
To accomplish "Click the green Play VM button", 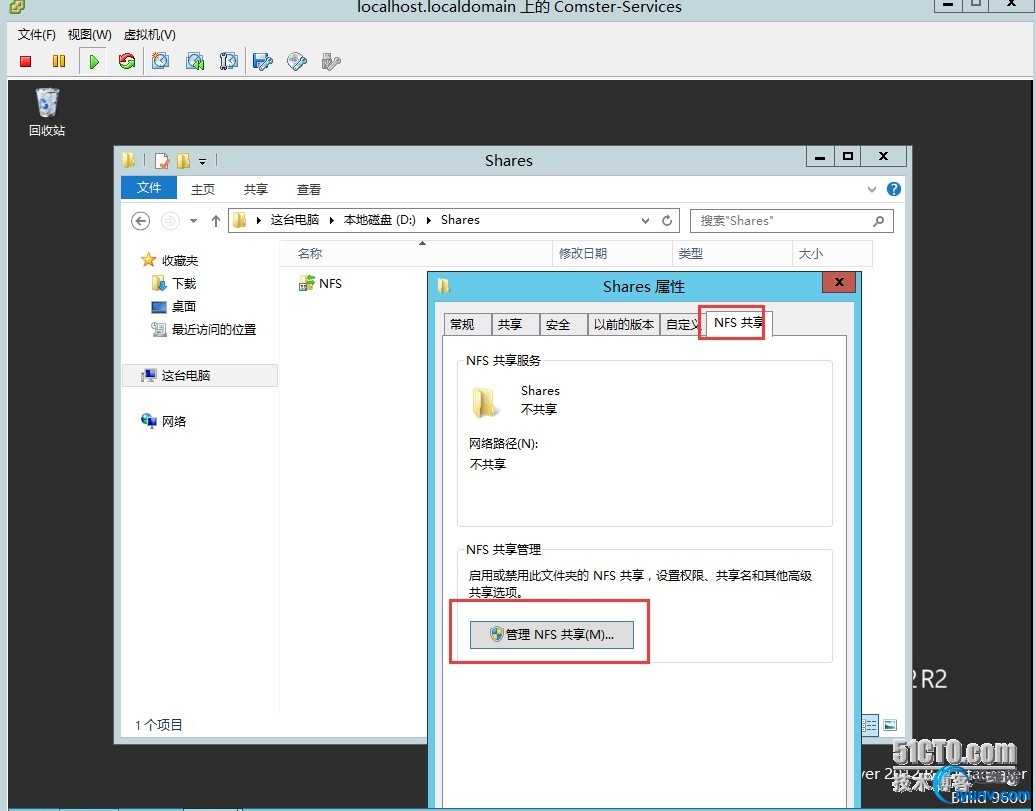I will click(94, 61).
